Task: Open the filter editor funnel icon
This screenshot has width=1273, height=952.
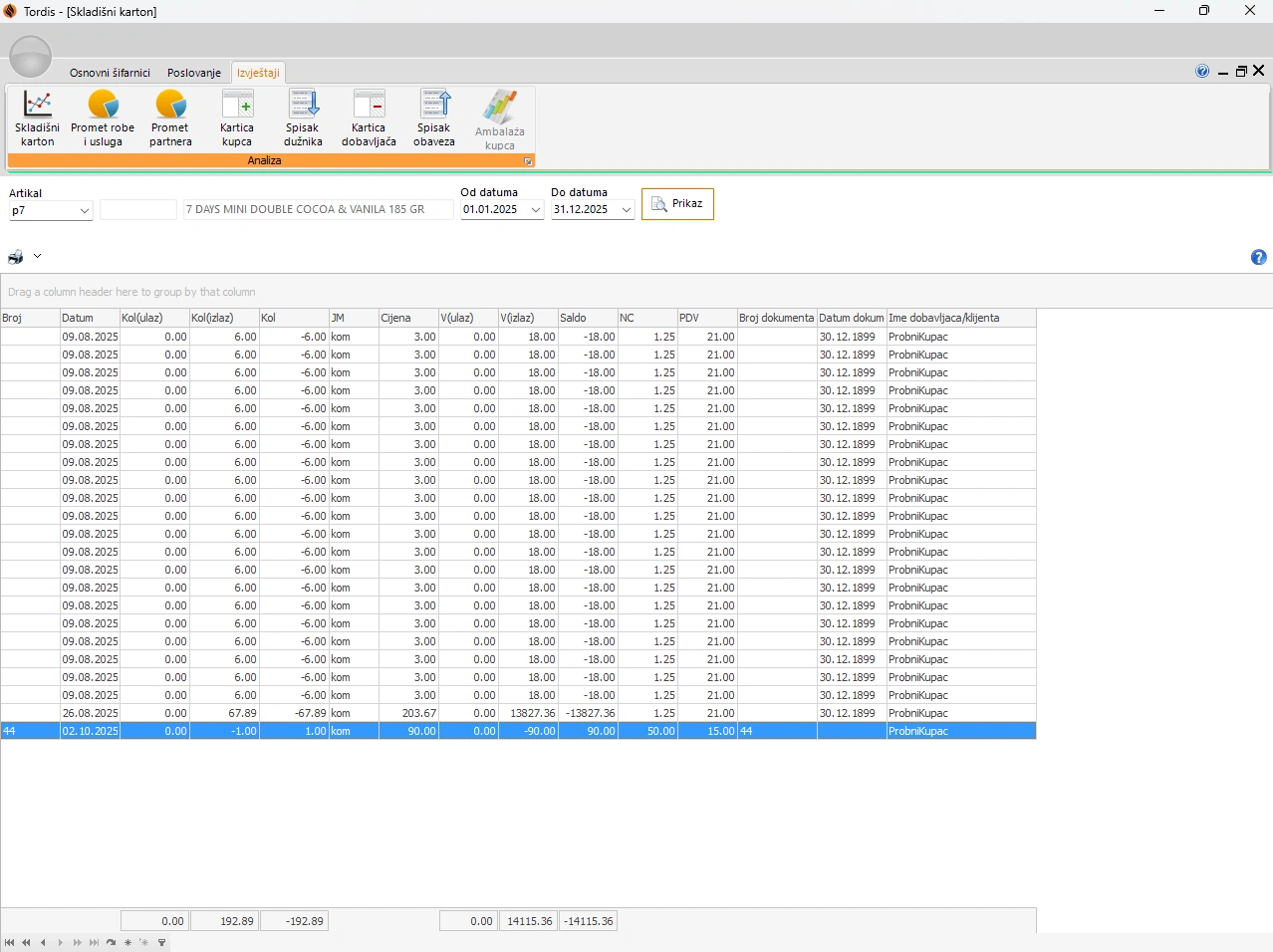Action: point(161,942)
